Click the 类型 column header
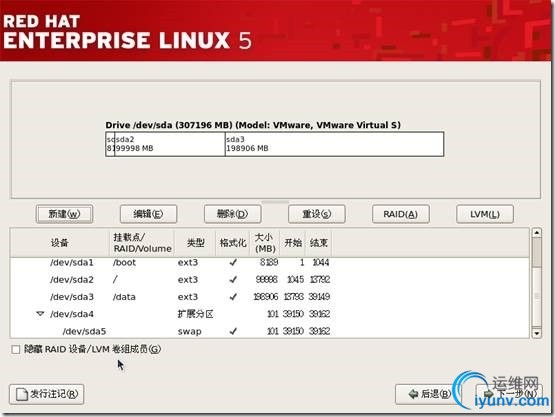Screen dimensions: 555x417 pos(195,243)
